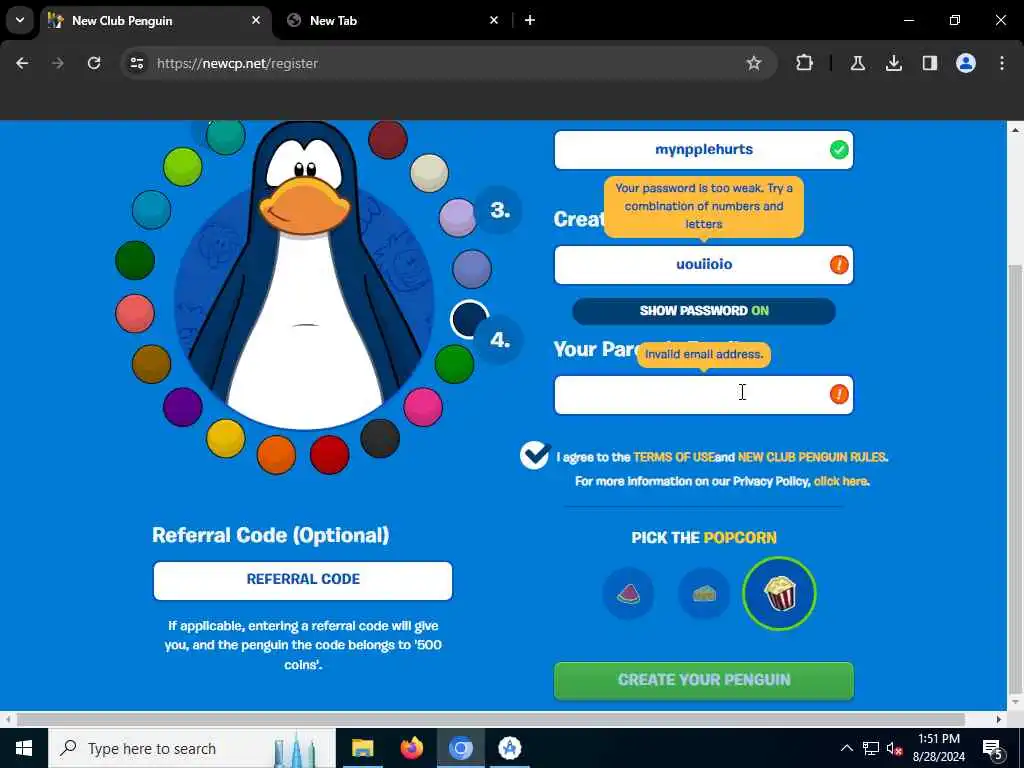This screenshot has width=1024, height=768.
Task: Toggle SHOW PASSWORD ON switch
Action: pyautogui.click(x=704, y=311)
